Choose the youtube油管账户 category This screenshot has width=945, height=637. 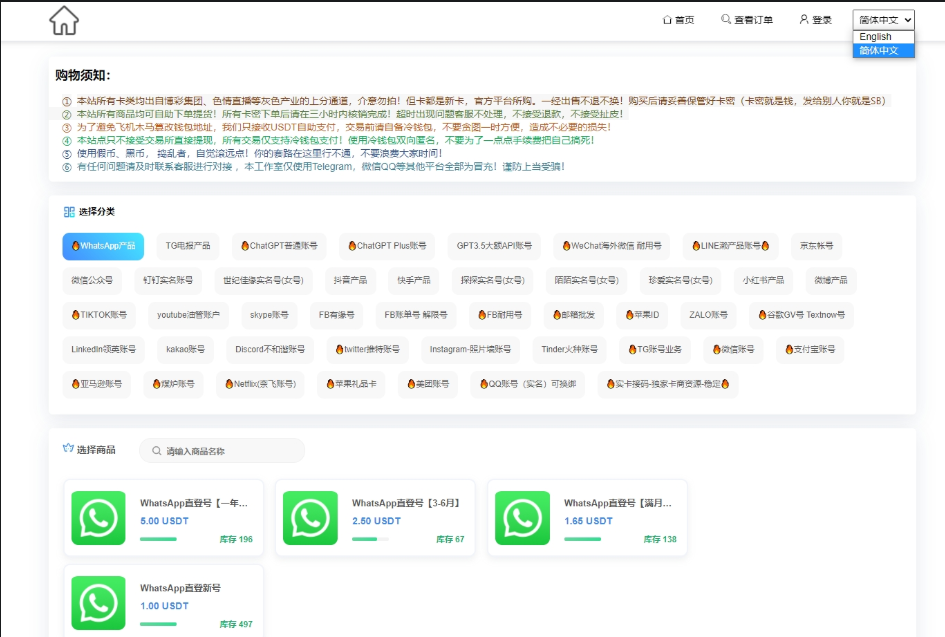189,315
